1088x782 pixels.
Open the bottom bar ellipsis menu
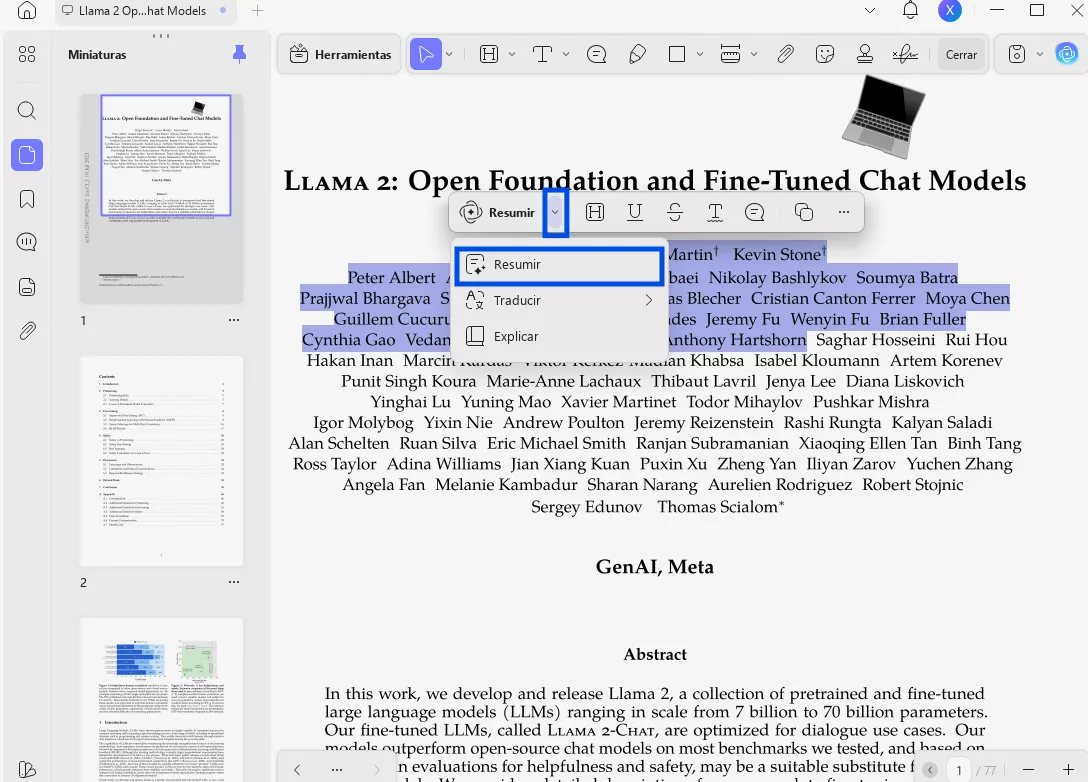337,770
